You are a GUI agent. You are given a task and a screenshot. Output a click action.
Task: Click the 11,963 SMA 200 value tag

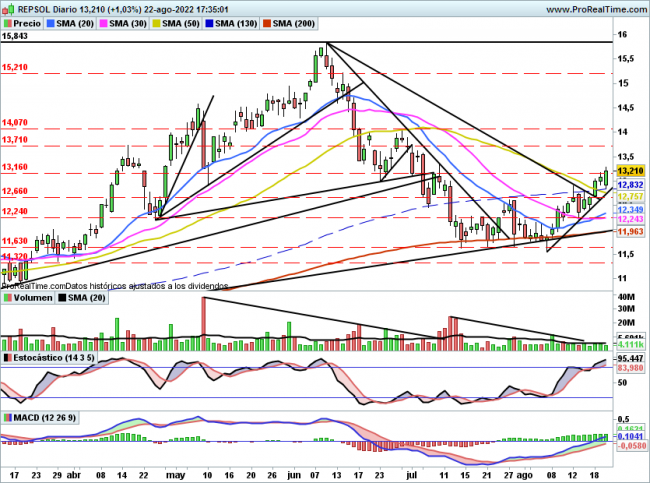[x=629, y=232]
